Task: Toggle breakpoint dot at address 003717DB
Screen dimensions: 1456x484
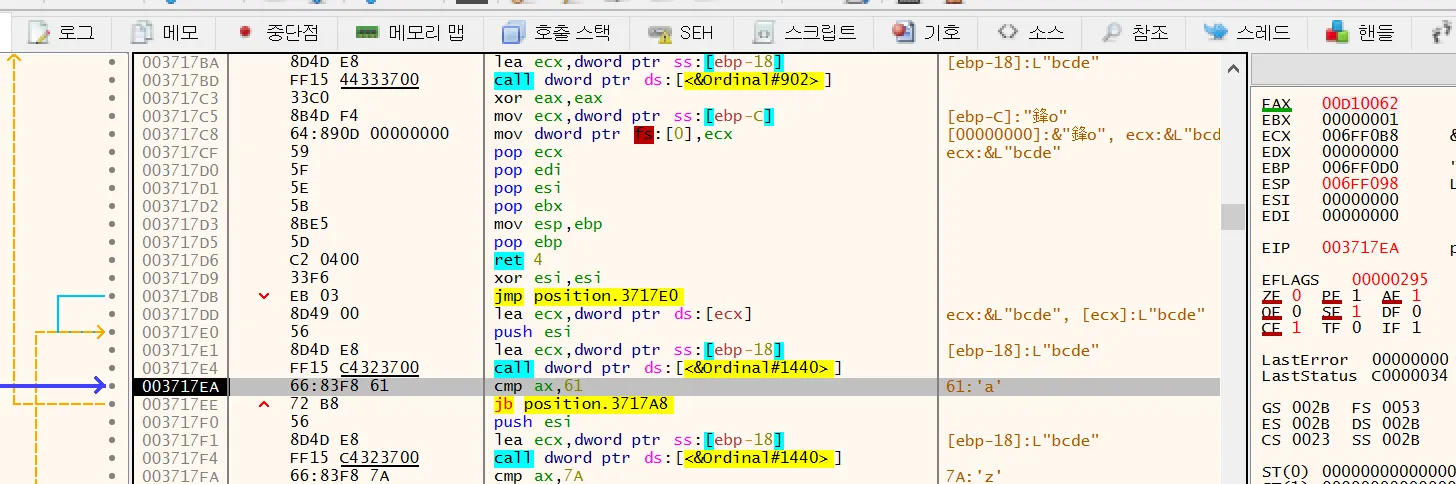Action: tap(112, 296)
